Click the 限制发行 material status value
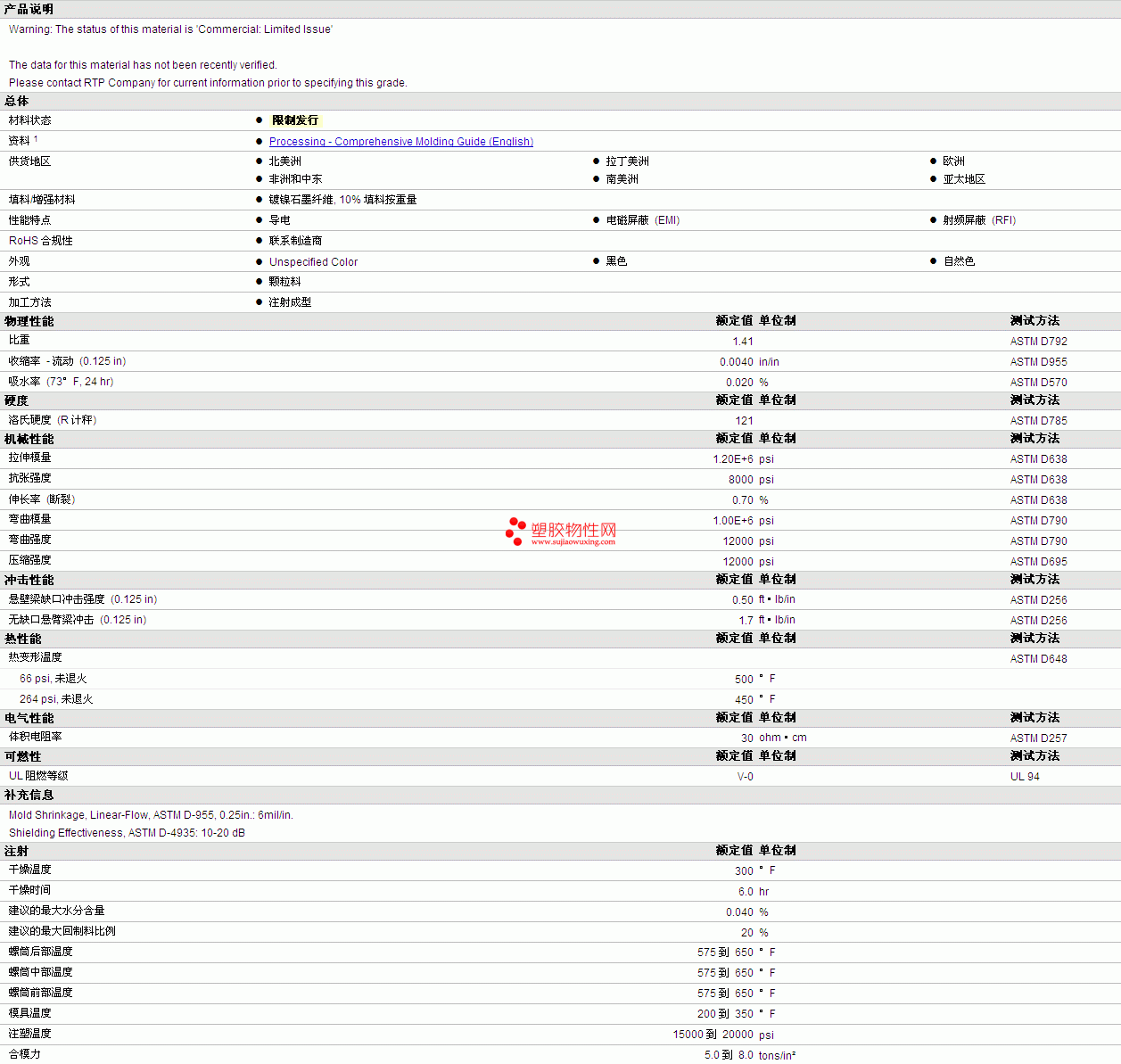The width and height of the screenshot is (1121, 1064). click(295, 120)
